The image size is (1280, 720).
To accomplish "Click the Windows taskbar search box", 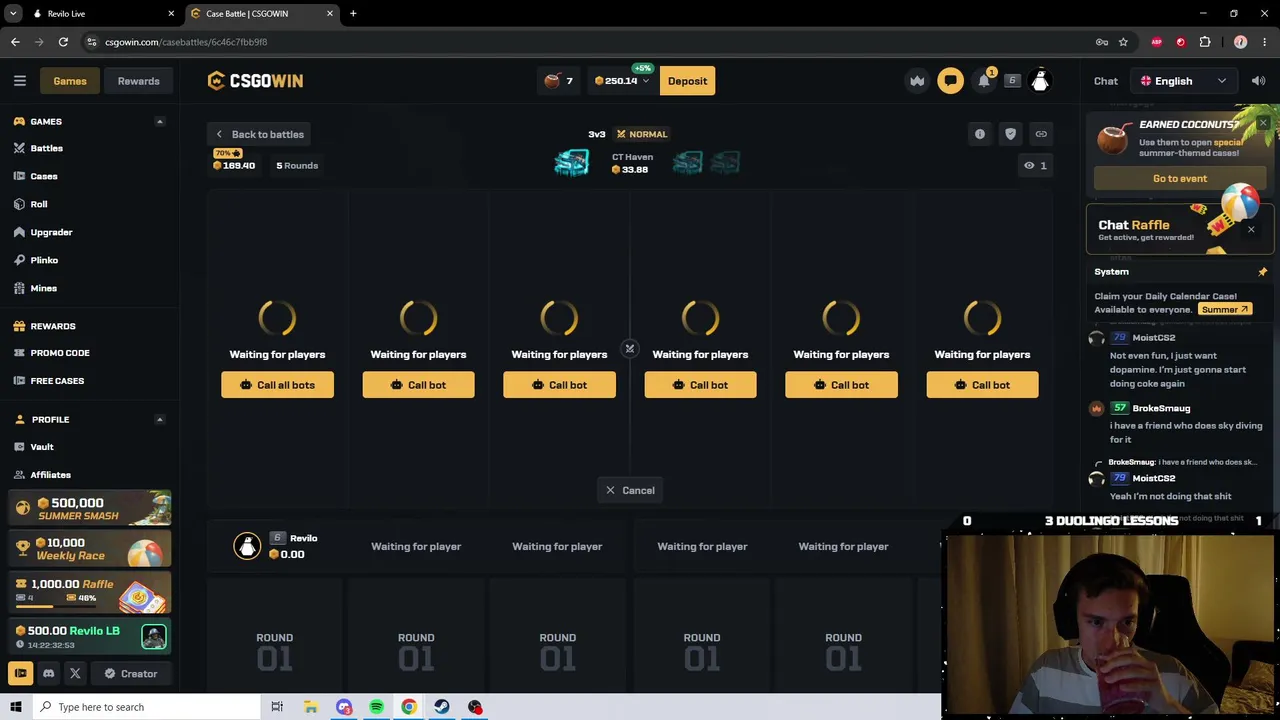I will click(x=145, y=707).
